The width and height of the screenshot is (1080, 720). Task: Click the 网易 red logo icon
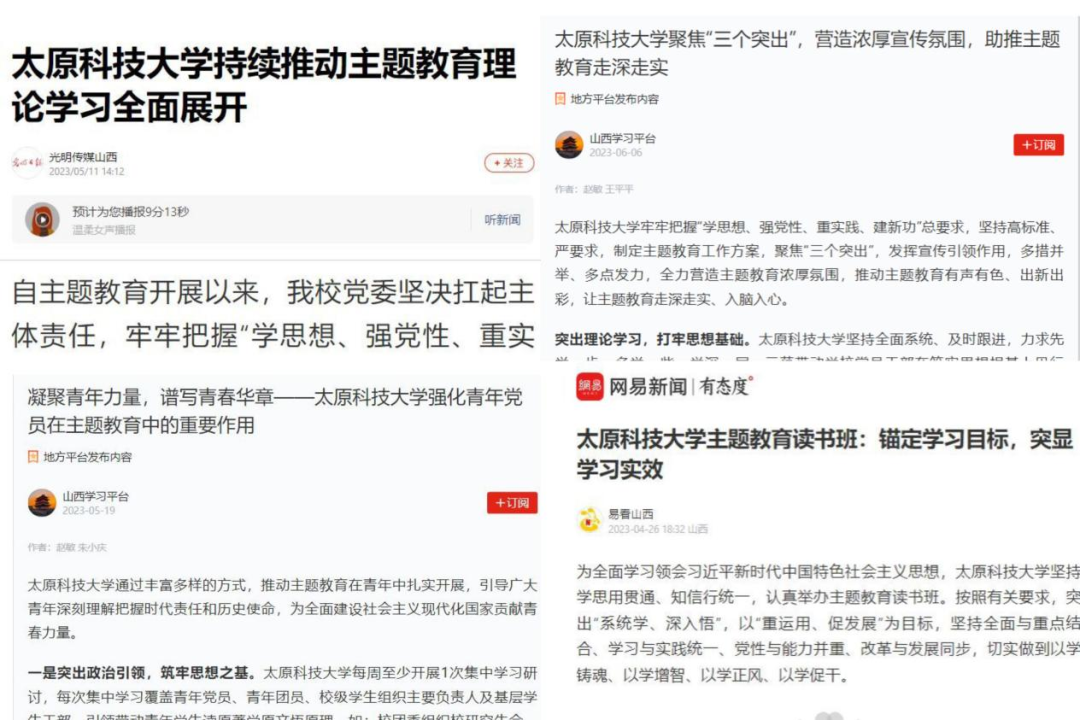click(x=590, y=387)
